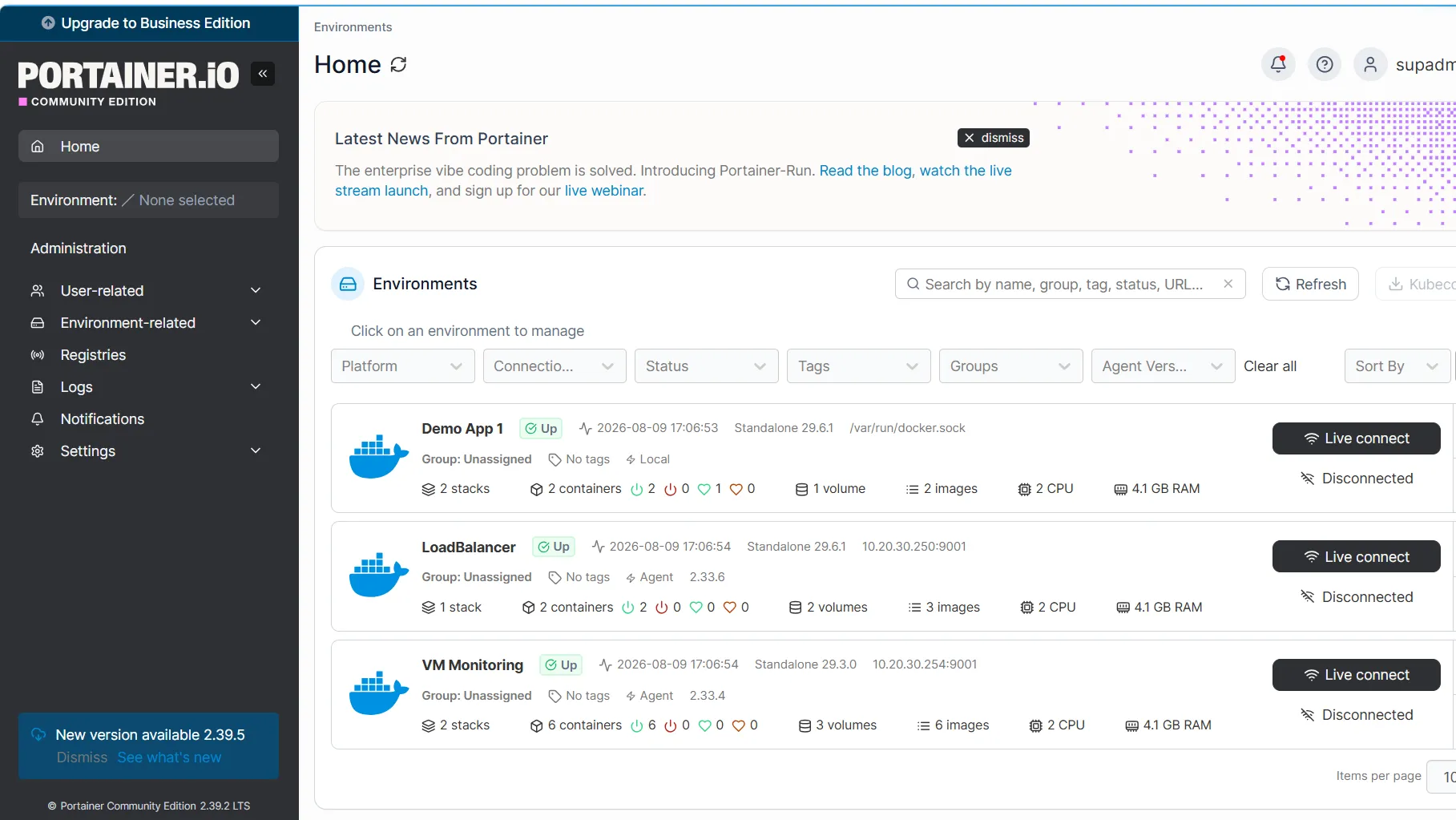Click the Notifications bell icon in sidebar
Image resolution: width=1456 pixels, height=820 pixels.
point(38,419)
